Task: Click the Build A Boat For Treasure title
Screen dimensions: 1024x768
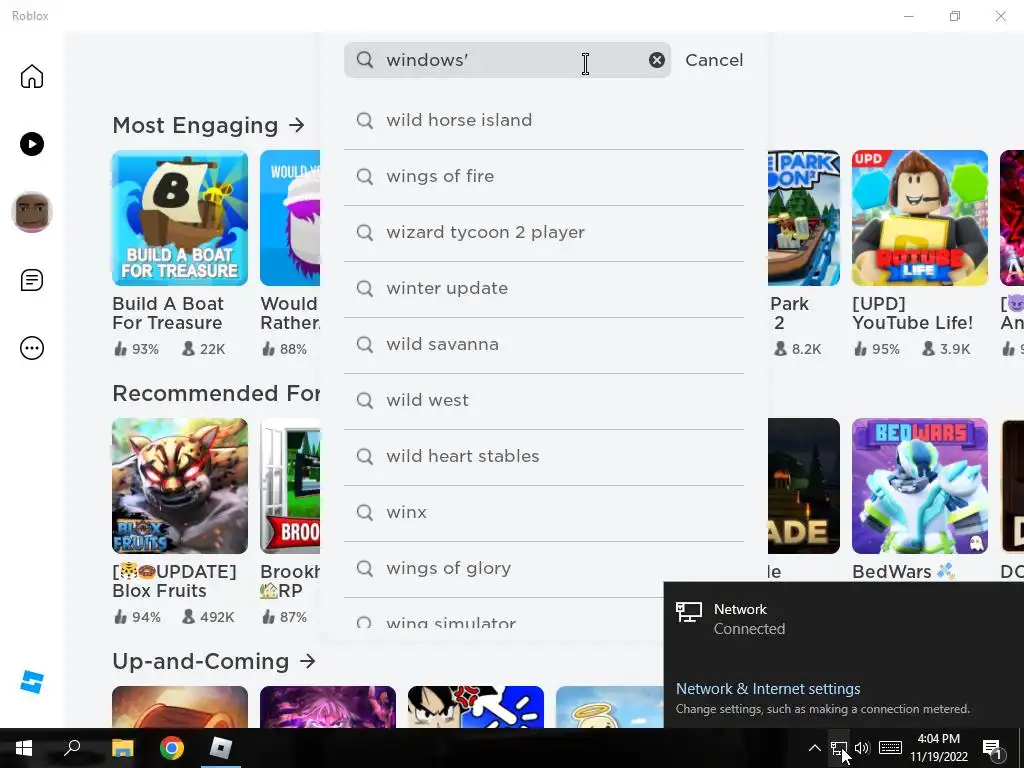Action: 168,313
